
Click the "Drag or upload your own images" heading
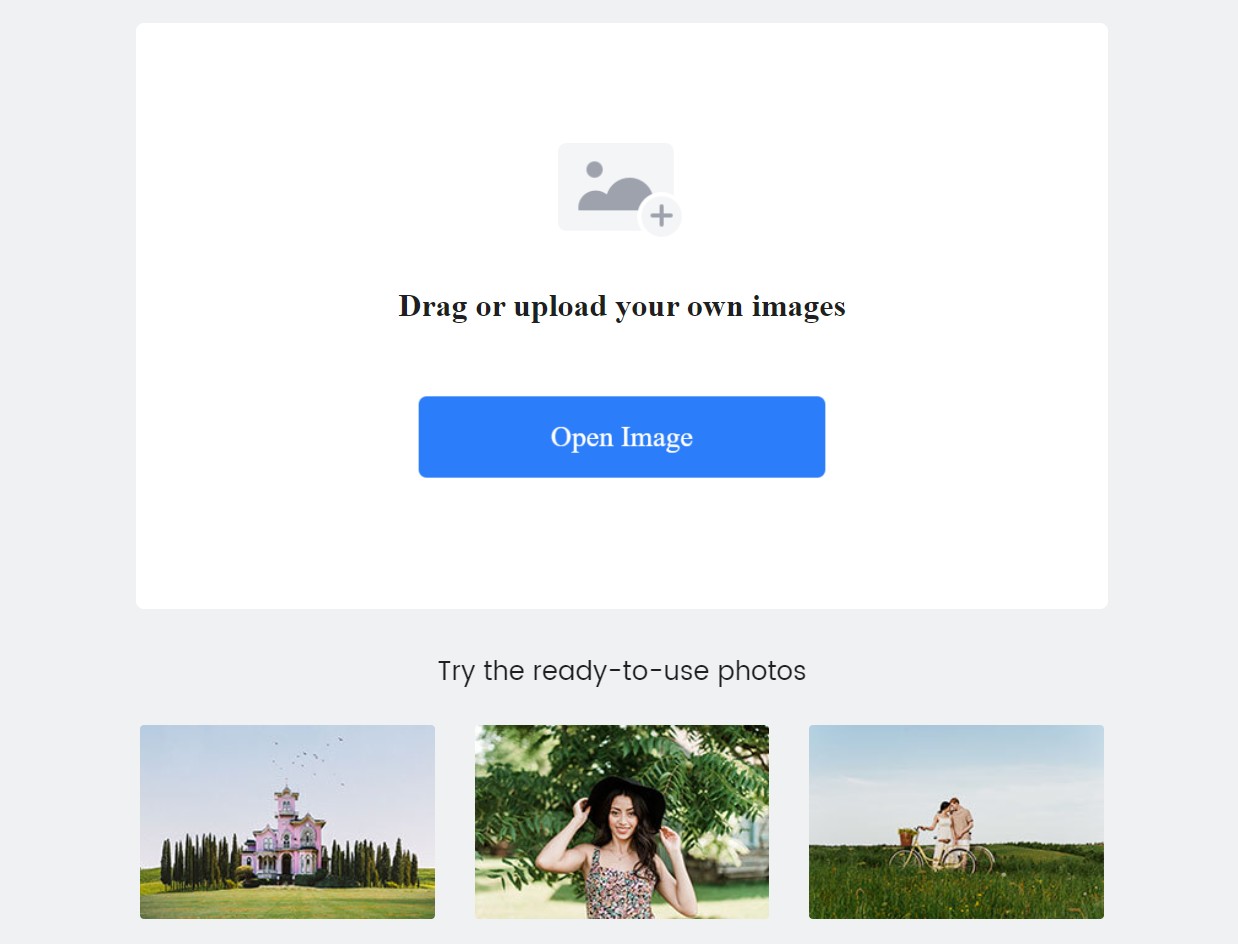(622, 306)
